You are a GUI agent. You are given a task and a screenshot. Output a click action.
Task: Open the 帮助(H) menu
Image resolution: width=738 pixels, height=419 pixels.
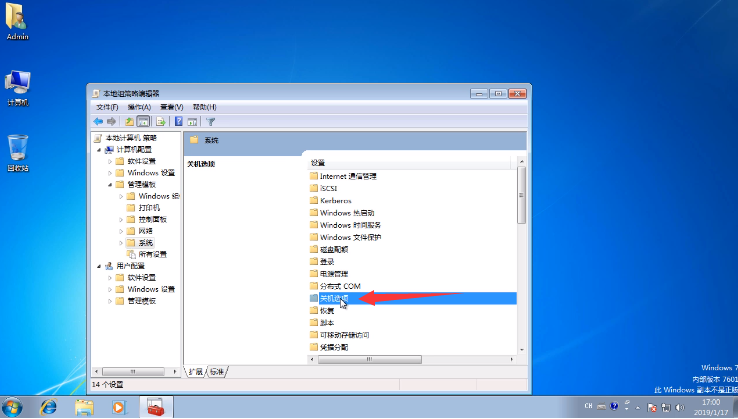204,107
